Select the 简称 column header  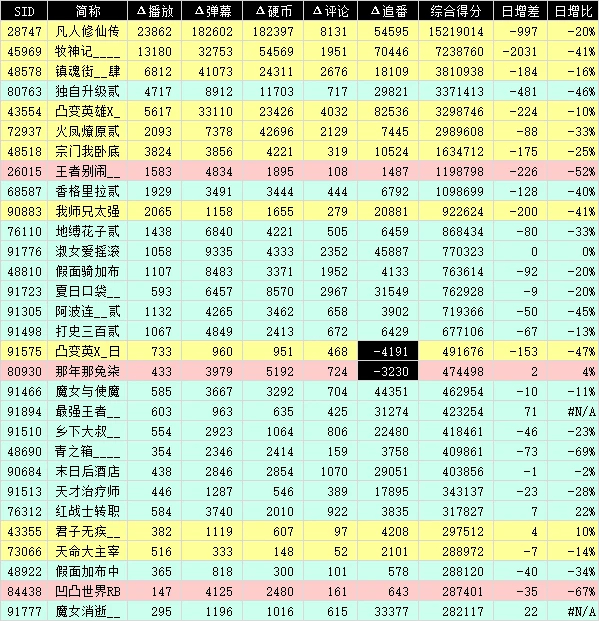tap(88, 11)
